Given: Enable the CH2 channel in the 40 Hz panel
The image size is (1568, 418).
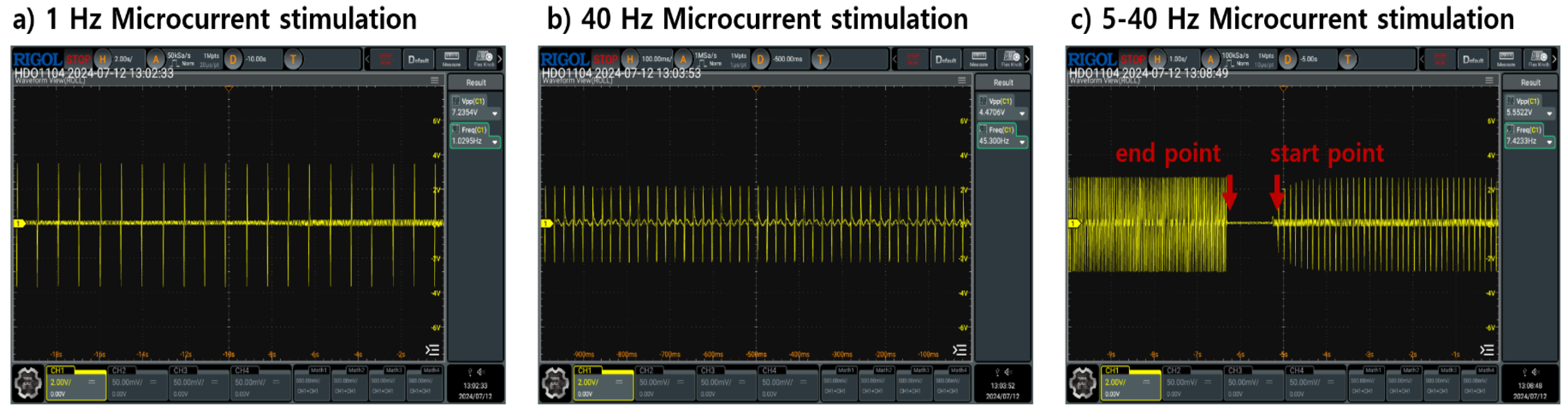Looking at the screenshot, I should pos(665,383).
